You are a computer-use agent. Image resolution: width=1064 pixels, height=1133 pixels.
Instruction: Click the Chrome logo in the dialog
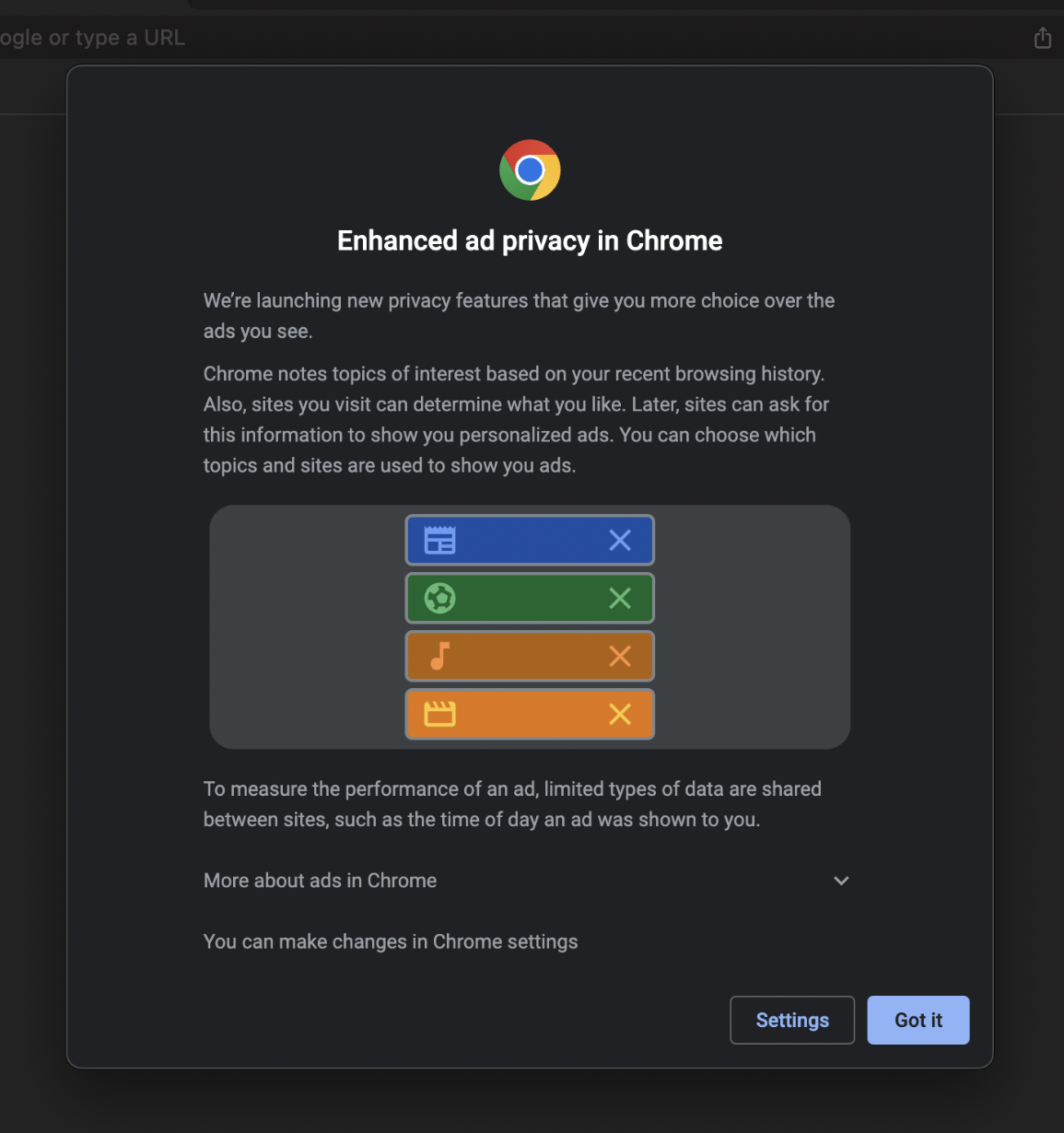[530, 170]
